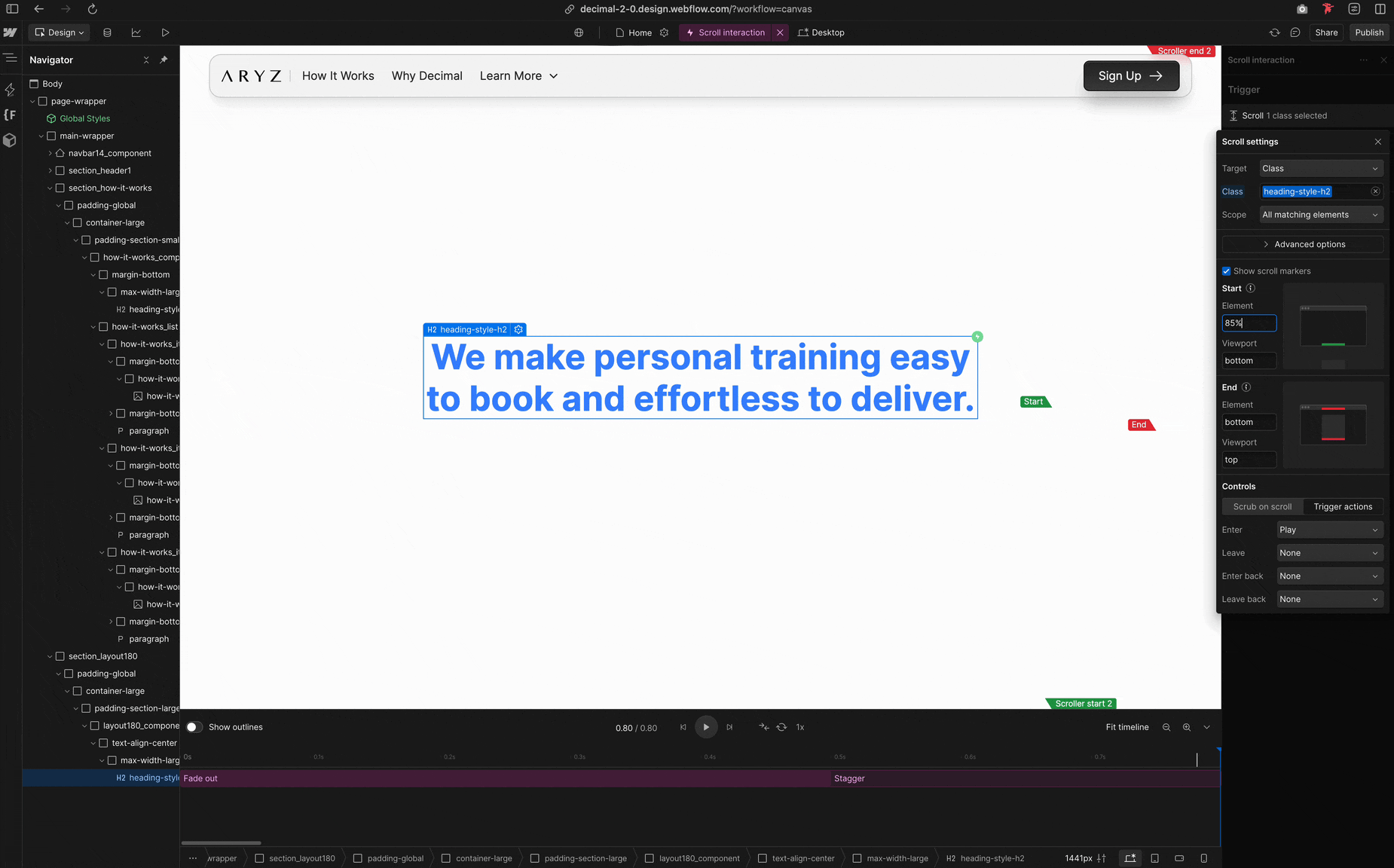Click the green interaction indicator on heading
The height and width of the screenshot is (868, 1394).
(977, 337)
